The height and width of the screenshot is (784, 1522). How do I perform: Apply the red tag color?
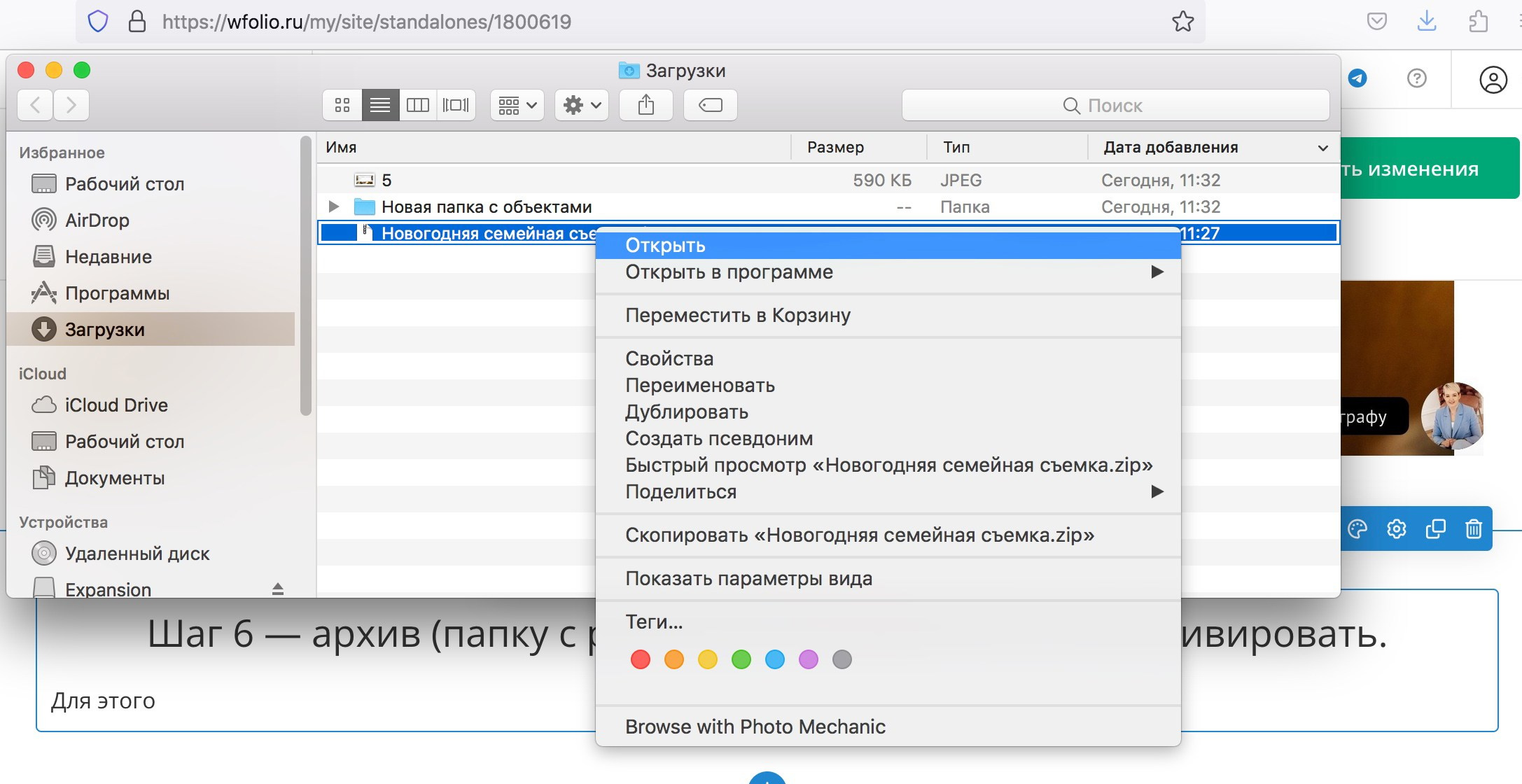click(x=640, y=659)
